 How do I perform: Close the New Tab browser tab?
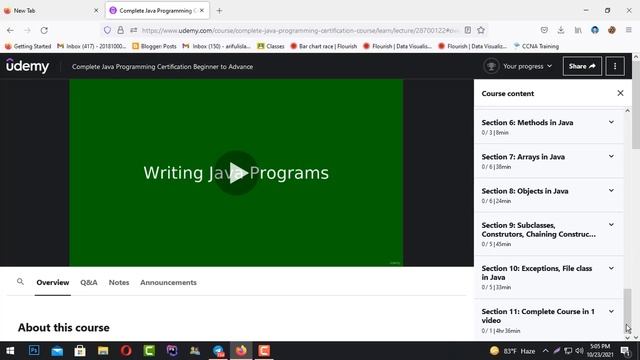click(96, 11)
